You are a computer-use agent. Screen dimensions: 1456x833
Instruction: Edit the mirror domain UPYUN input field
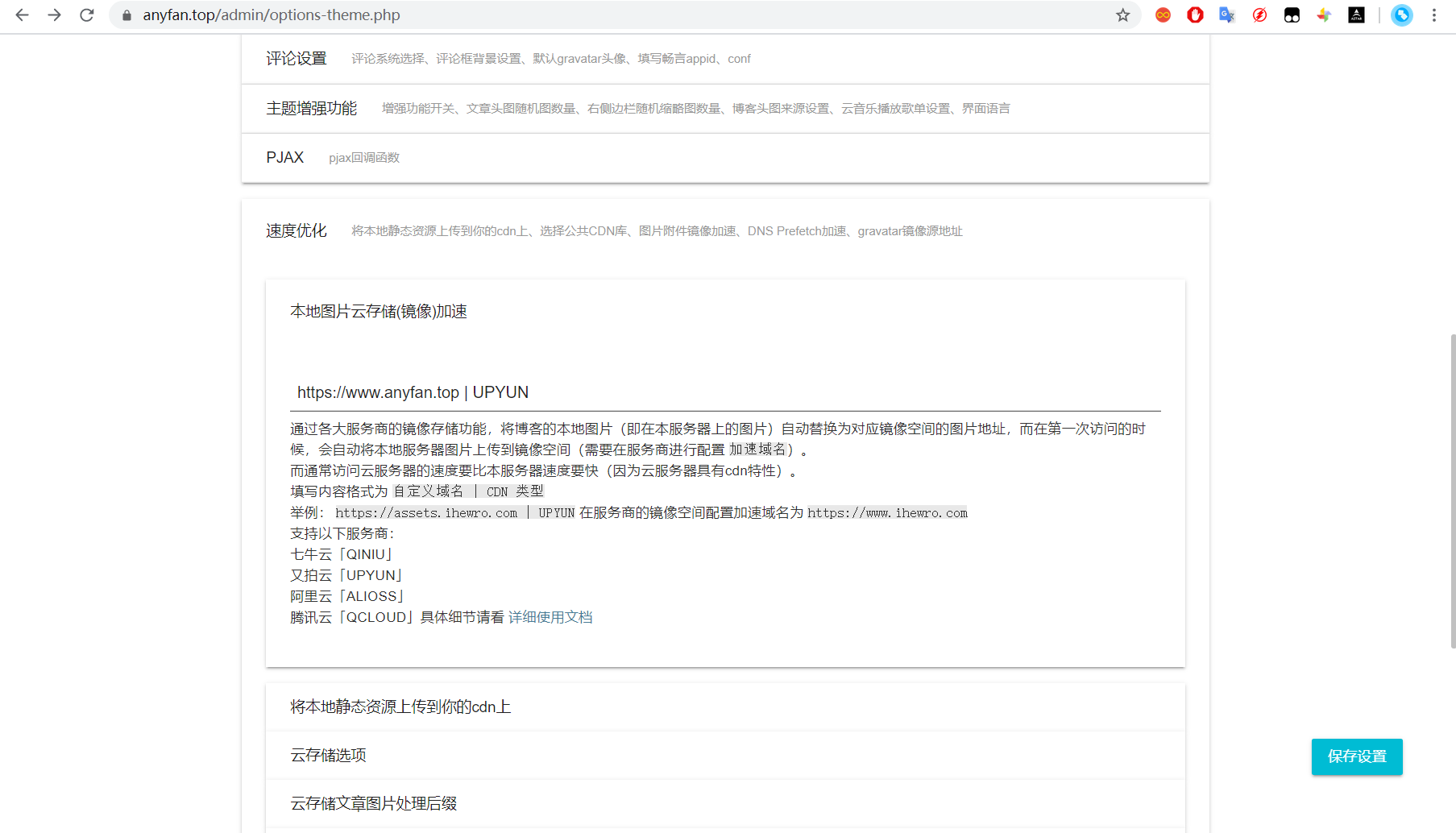click(725, 392)
